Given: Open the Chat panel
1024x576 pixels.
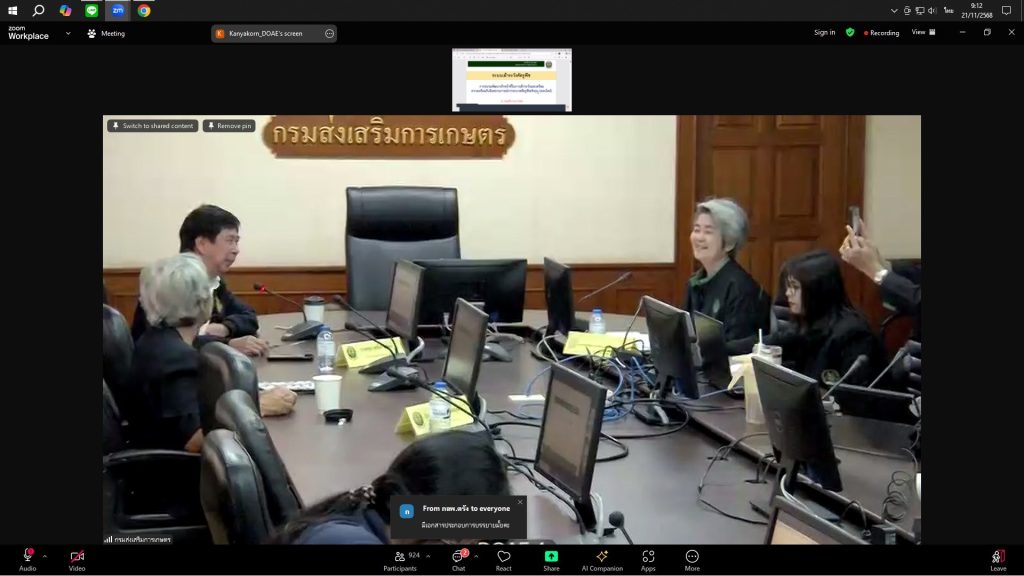Looking at the screenshot, I should (x=458, y=557).
